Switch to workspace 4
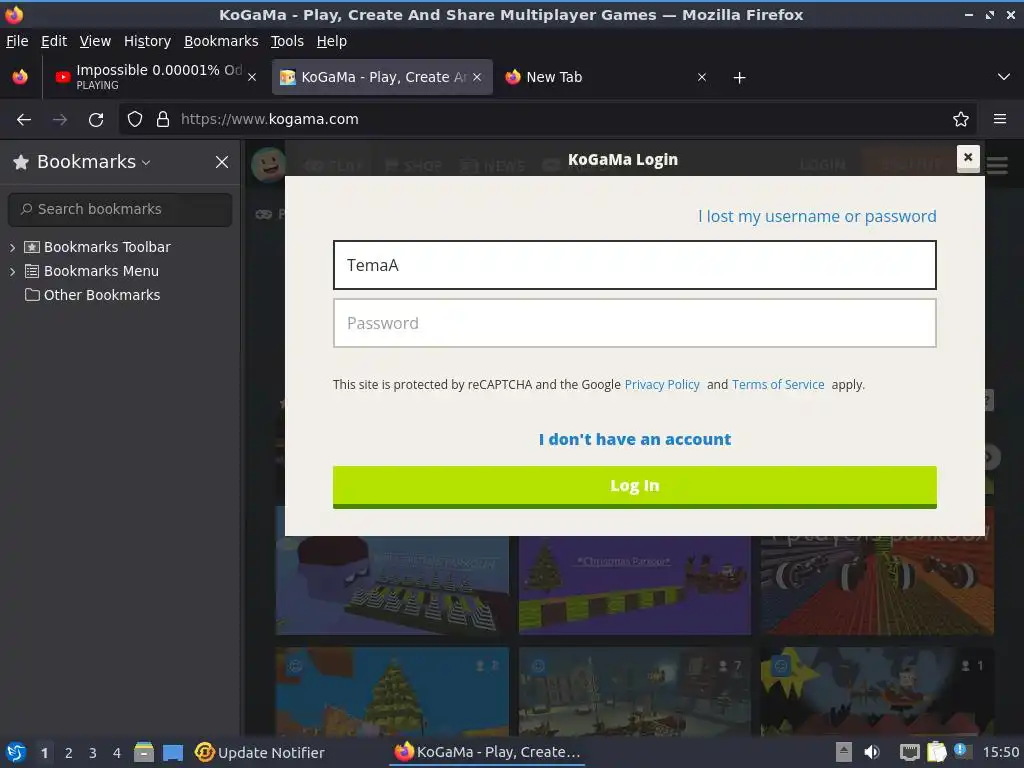1024x768 pixels. (117, 754)
